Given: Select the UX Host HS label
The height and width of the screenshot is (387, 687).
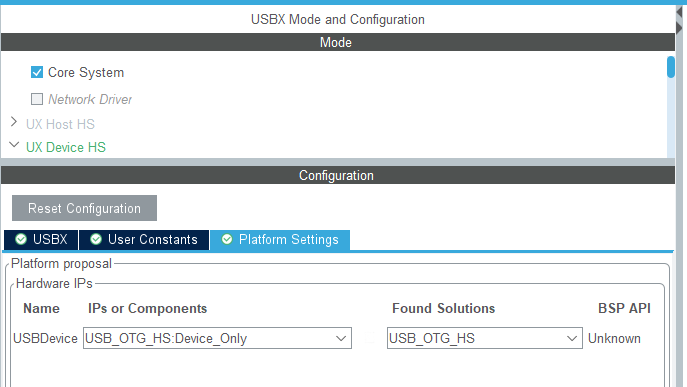Looking at the screenshot, I should [x=60, y=124].
